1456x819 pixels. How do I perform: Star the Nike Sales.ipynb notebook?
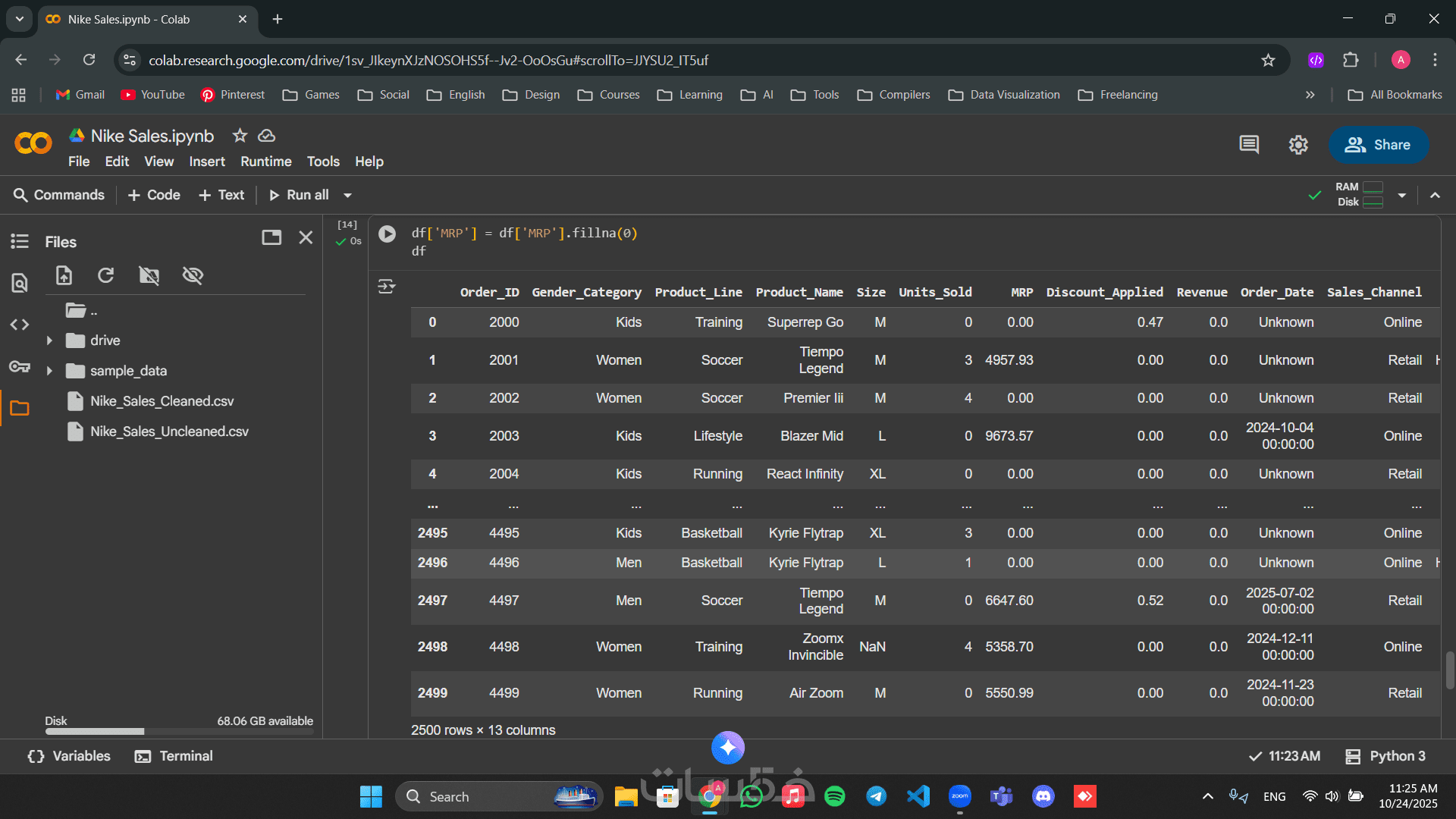(240, 136)
